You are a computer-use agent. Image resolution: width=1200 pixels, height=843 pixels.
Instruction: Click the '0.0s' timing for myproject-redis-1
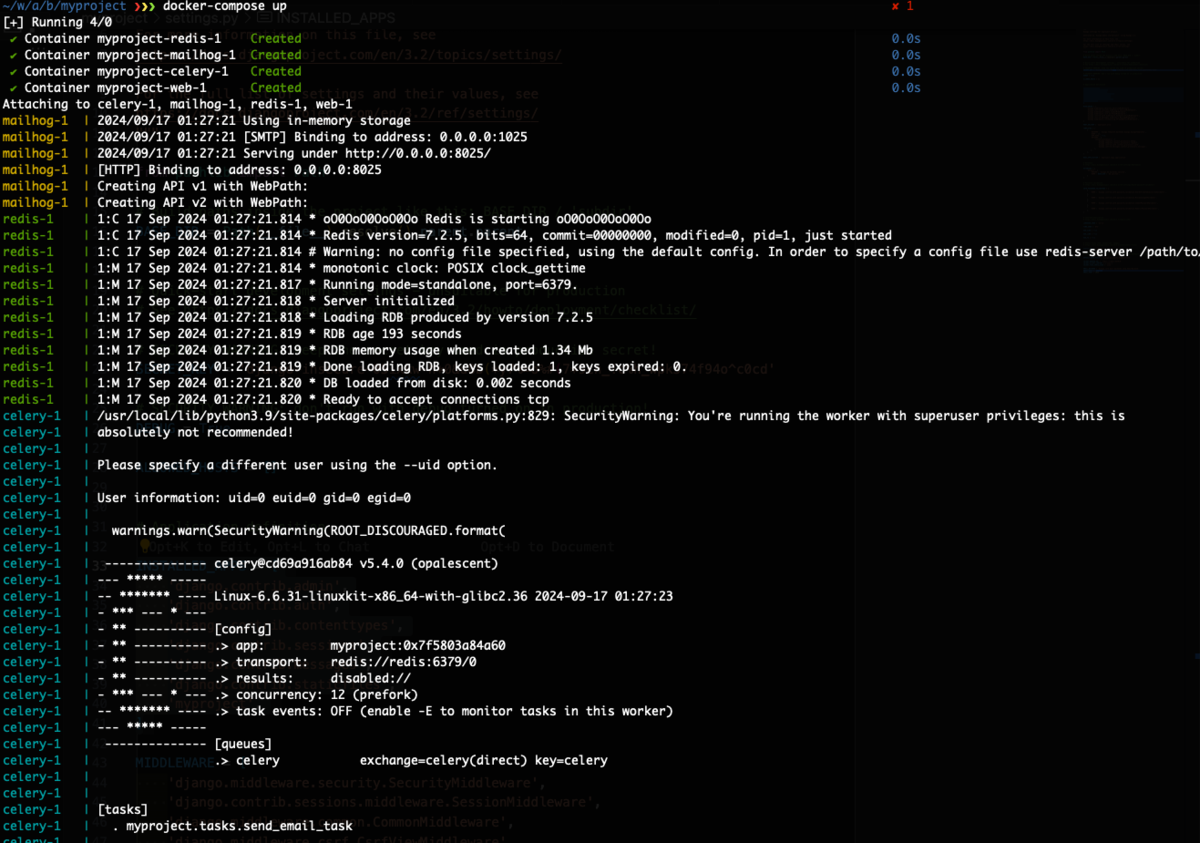click(x=906, y=39)
